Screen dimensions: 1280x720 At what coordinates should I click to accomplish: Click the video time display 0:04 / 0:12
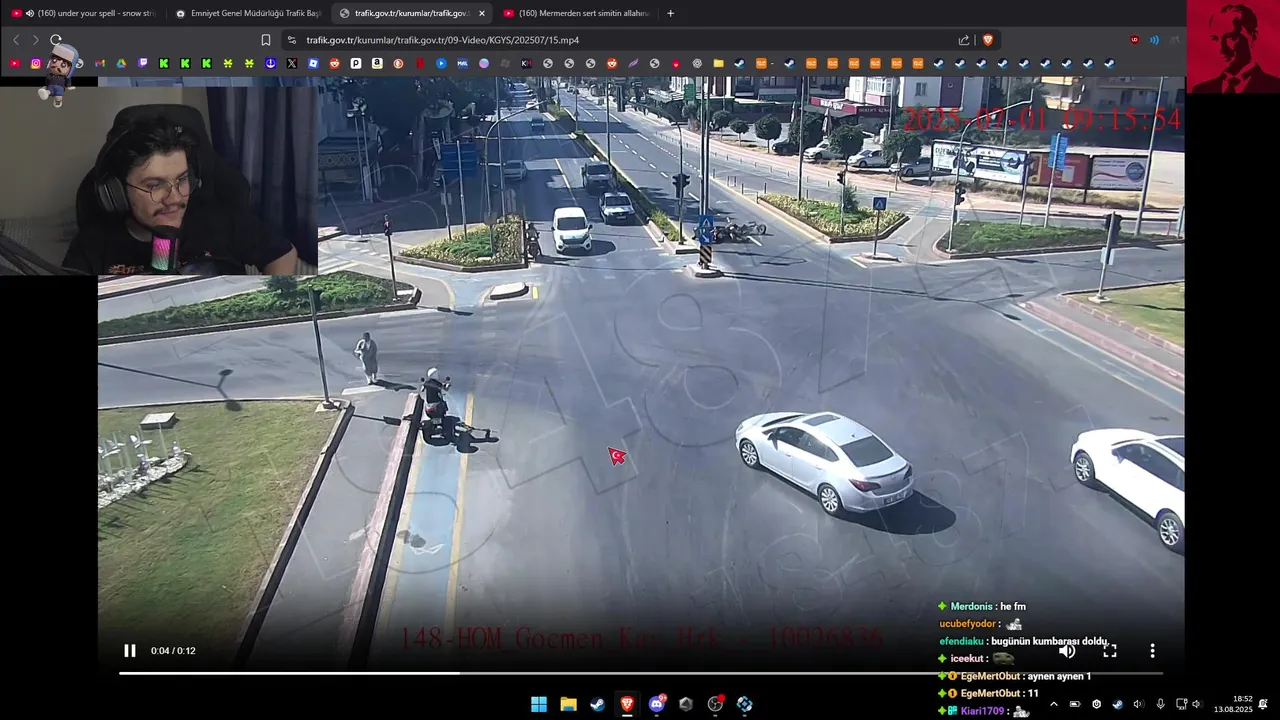click(173, 651)
